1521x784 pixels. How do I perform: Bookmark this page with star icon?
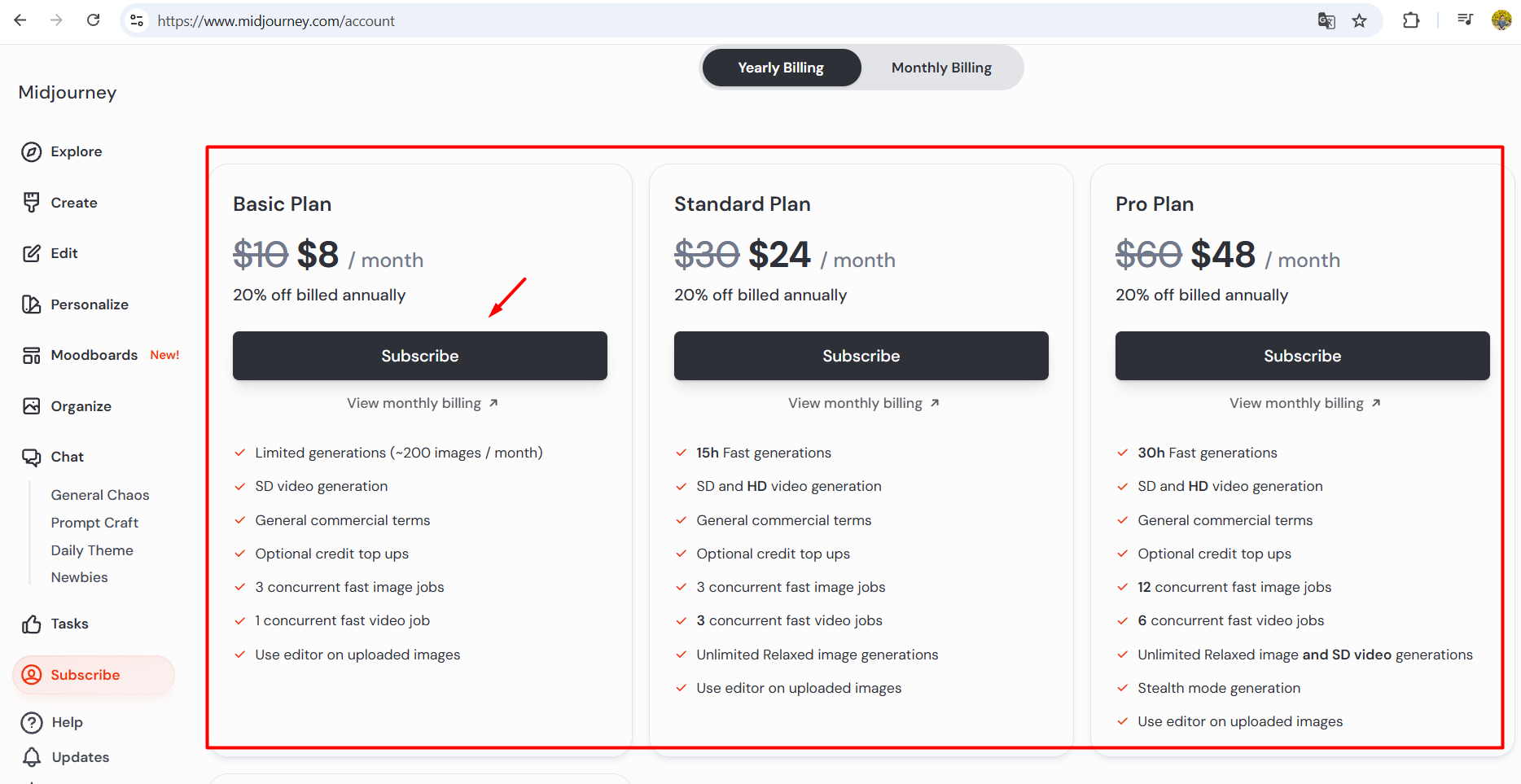tap(1359, 20)
